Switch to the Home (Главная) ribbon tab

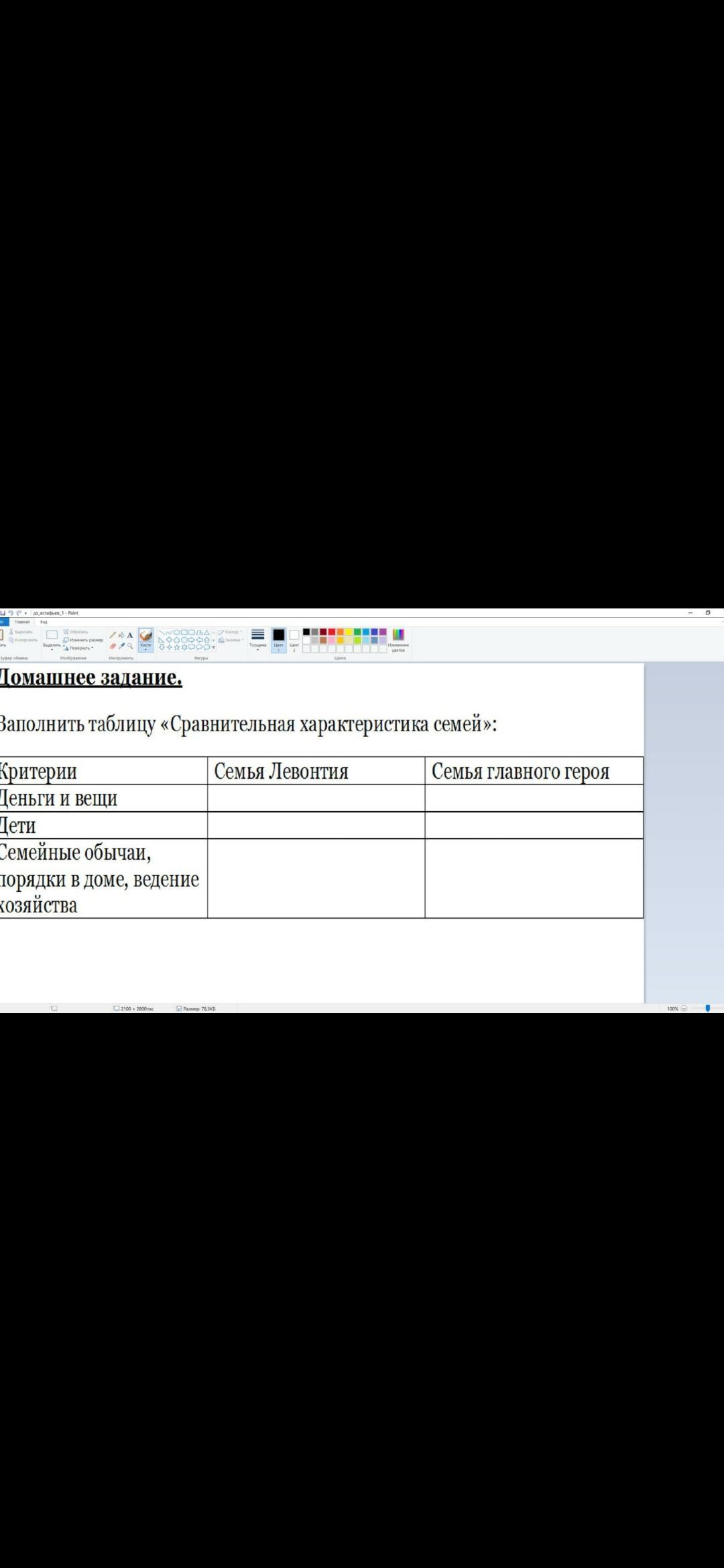22,622
